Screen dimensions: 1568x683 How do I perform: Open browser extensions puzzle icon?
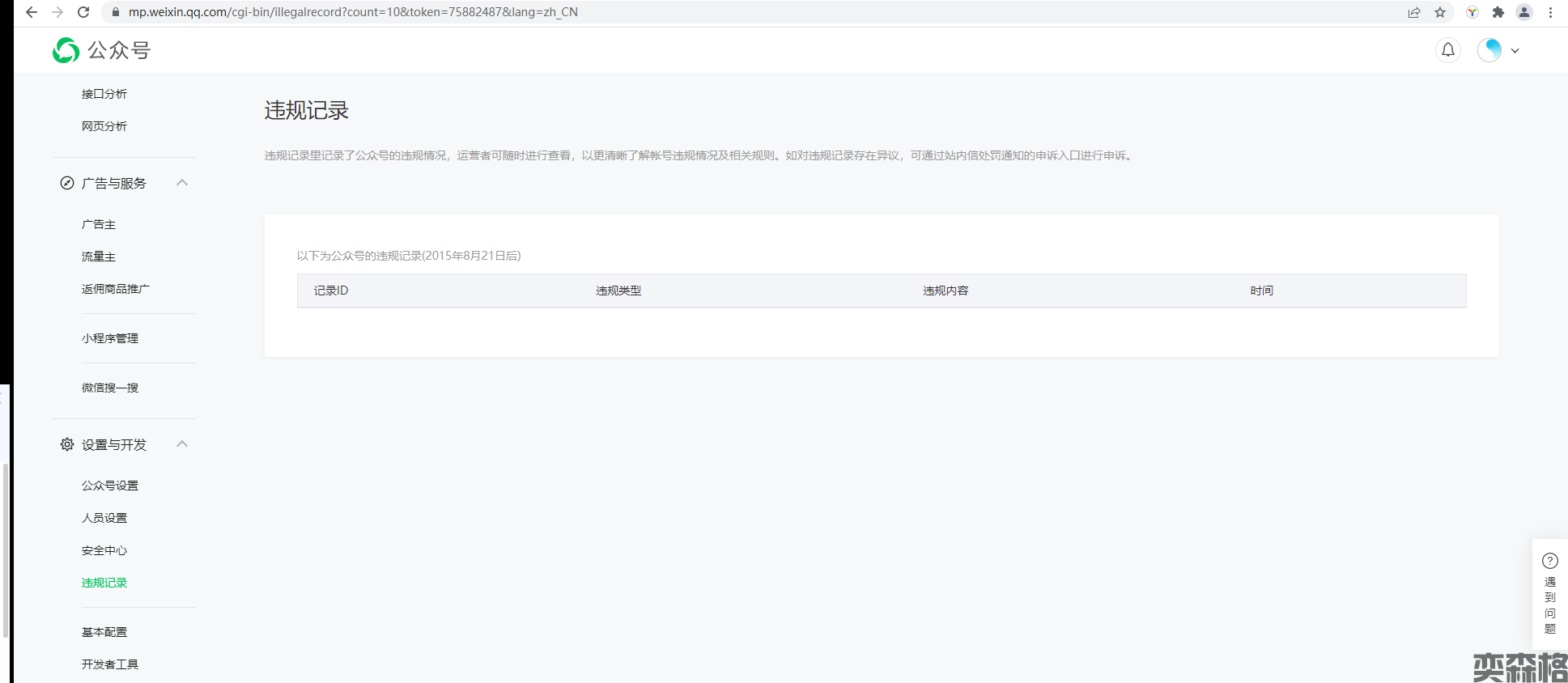[1498, 12]
